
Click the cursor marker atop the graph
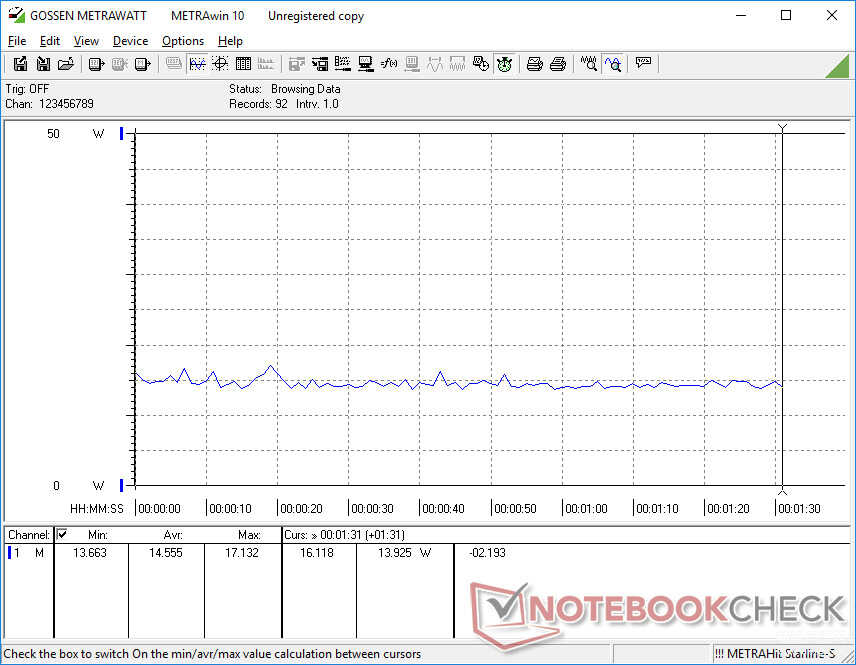[782, 127]
